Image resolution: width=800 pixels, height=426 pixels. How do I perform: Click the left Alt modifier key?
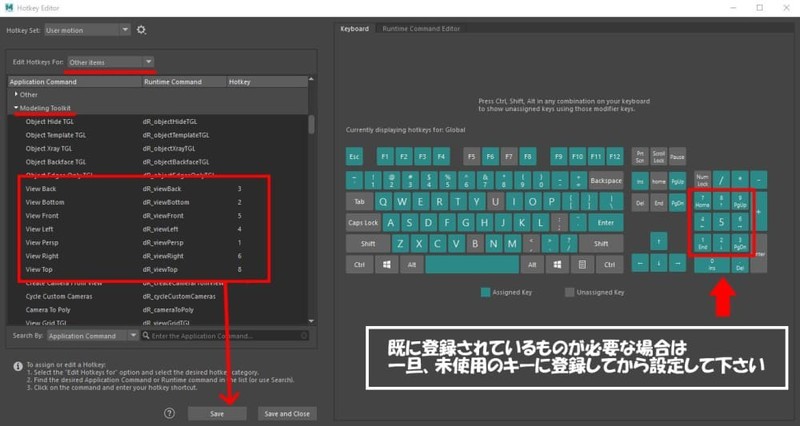point(412,265)
